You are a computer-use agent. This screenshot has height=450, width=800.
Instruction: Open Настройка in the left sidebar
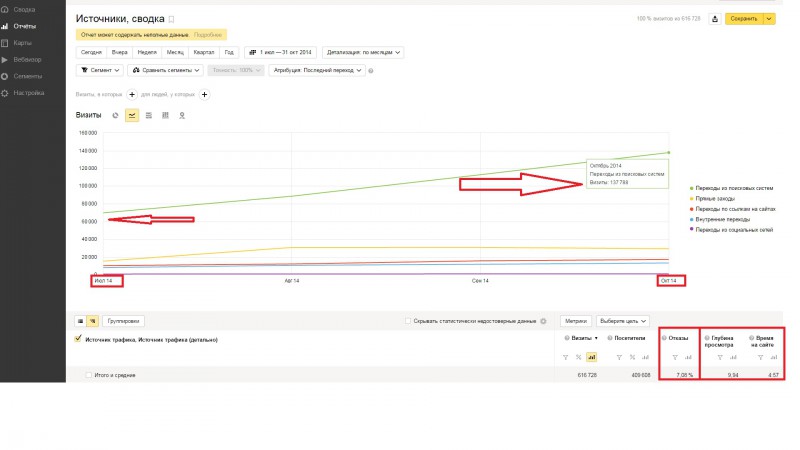coord(29,93)
